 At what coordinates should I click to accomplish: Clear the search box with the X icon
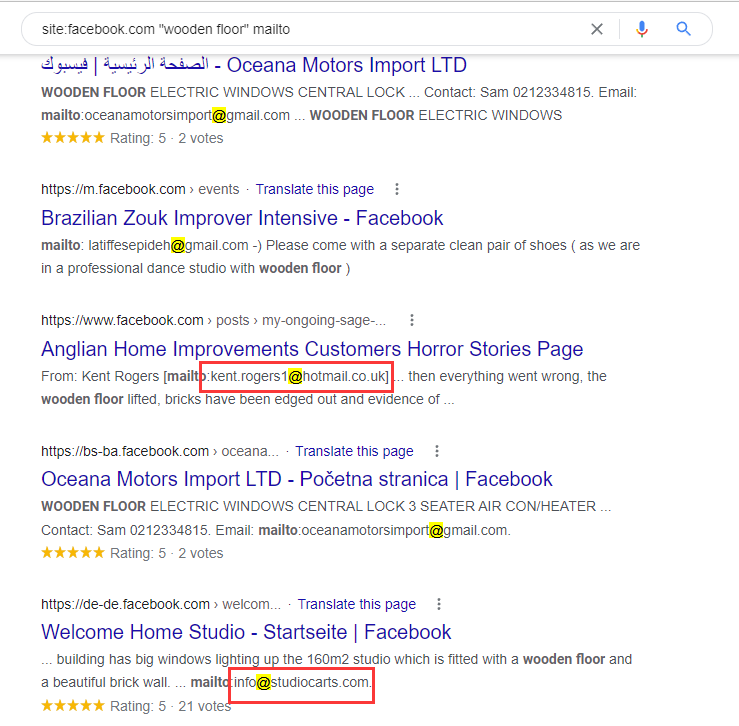tap(597, 29)
